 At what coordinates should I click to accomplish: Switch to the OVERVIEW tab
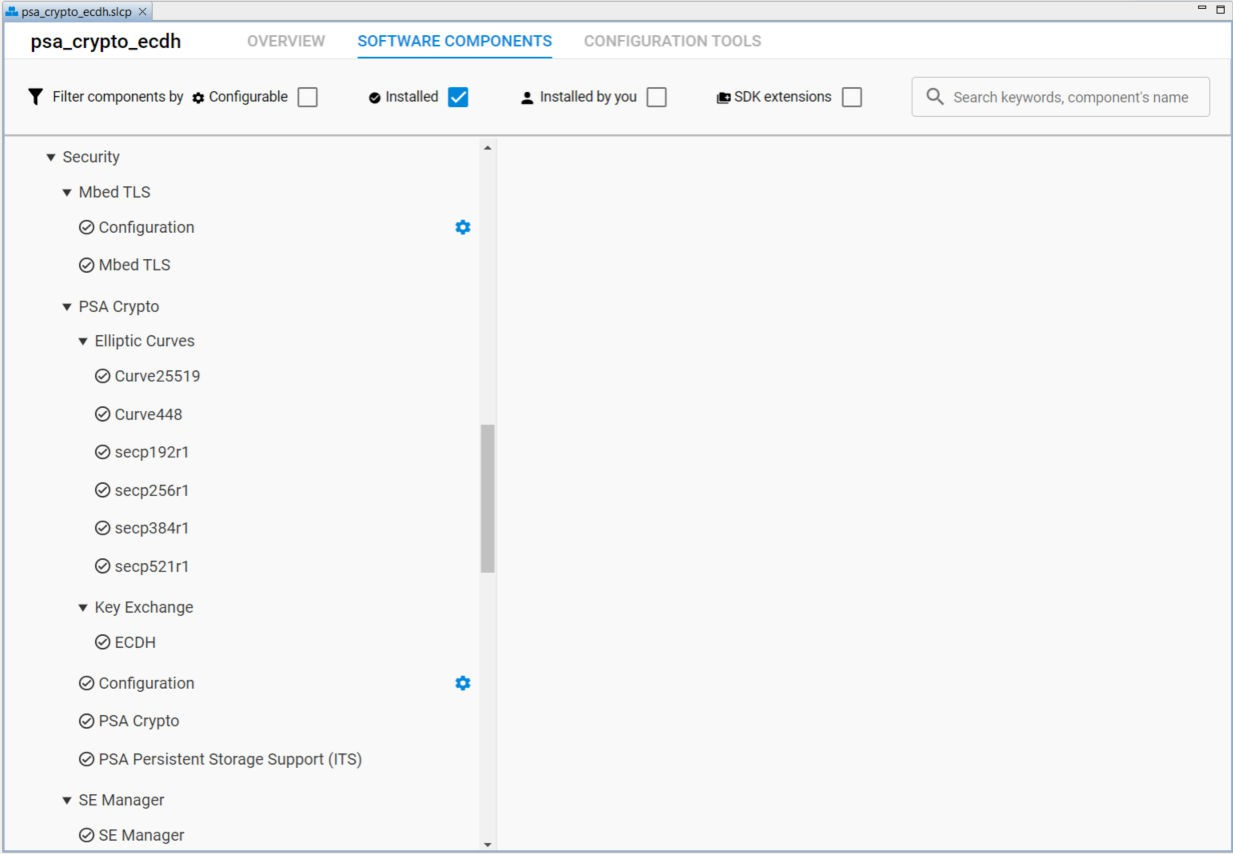click(x=287, y=41)
